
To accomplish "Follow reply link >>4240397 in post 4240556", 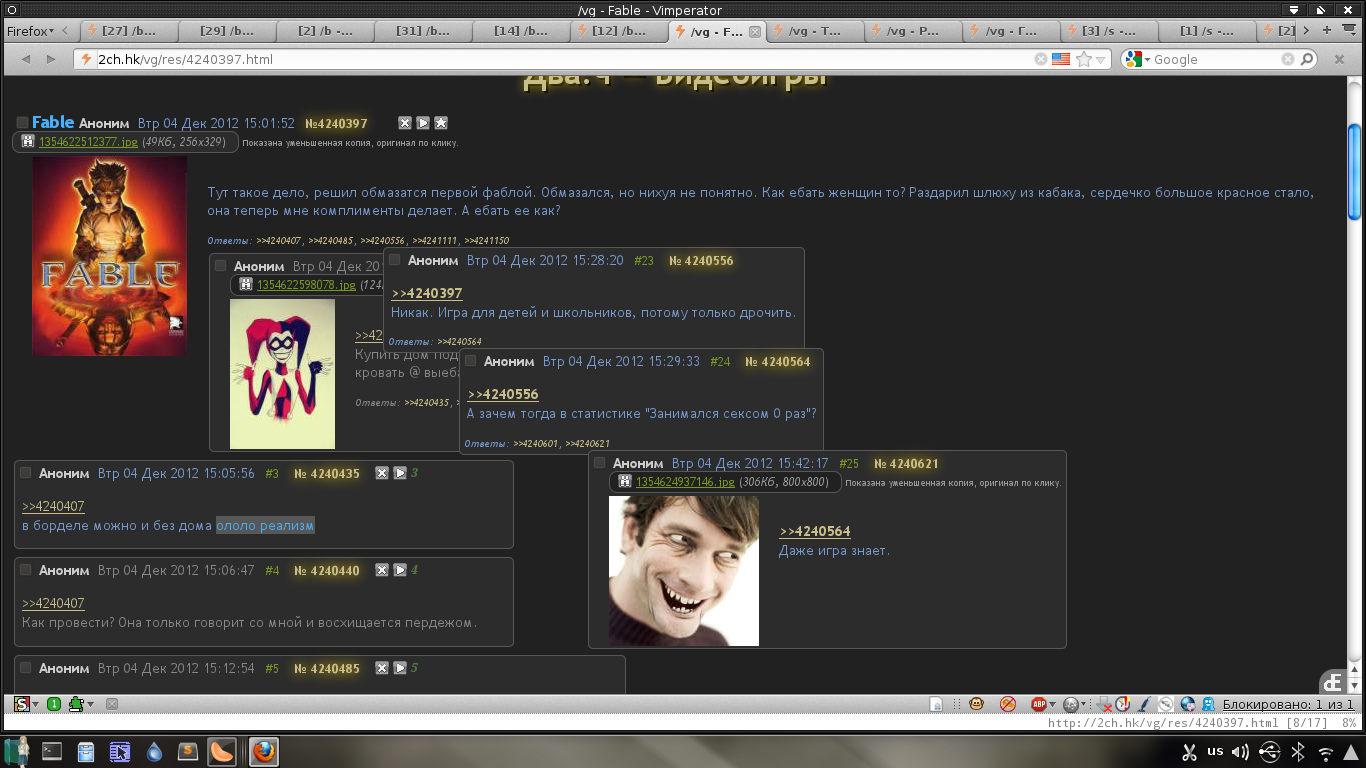I will point(427,293).
